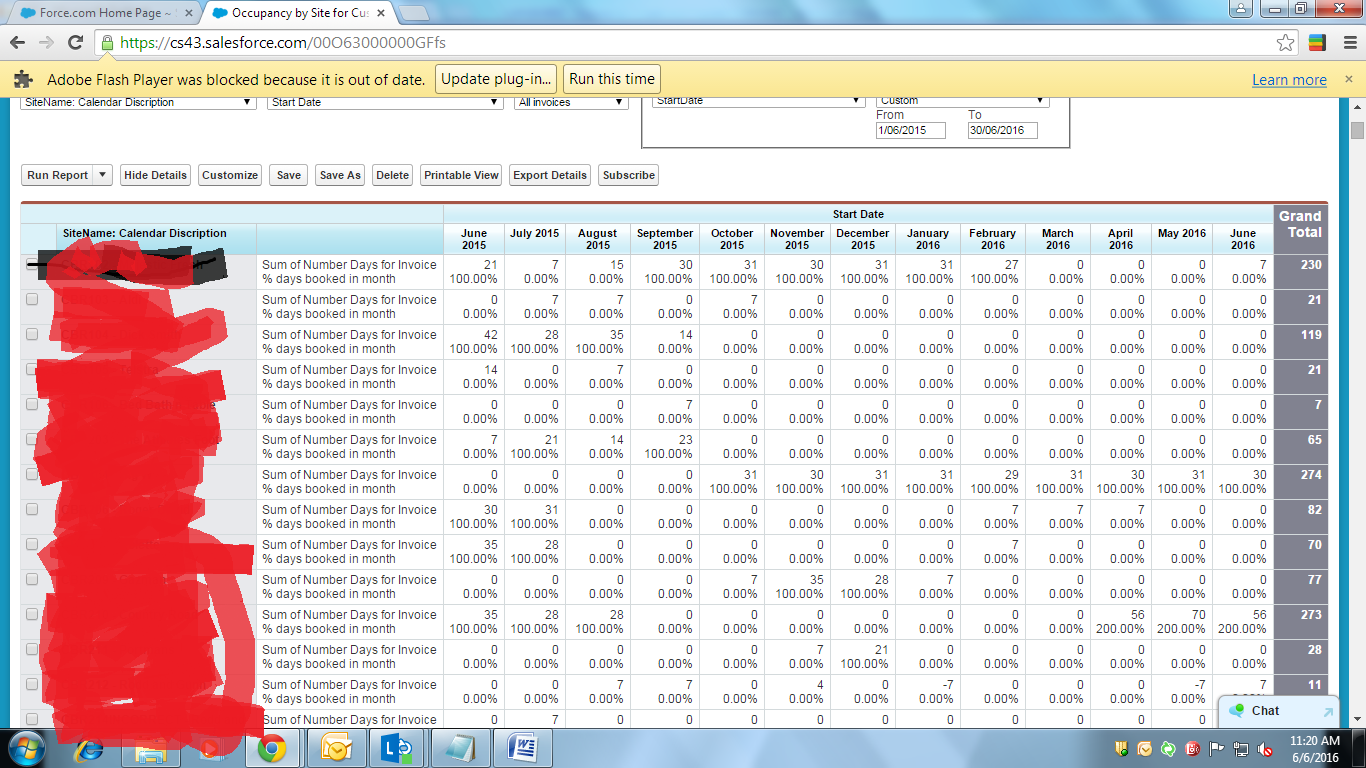This screenshot has width=1366, height=768.
Task: Open the SiteName: Calendar Discription dropdown
Action: [x=138, y=102]
